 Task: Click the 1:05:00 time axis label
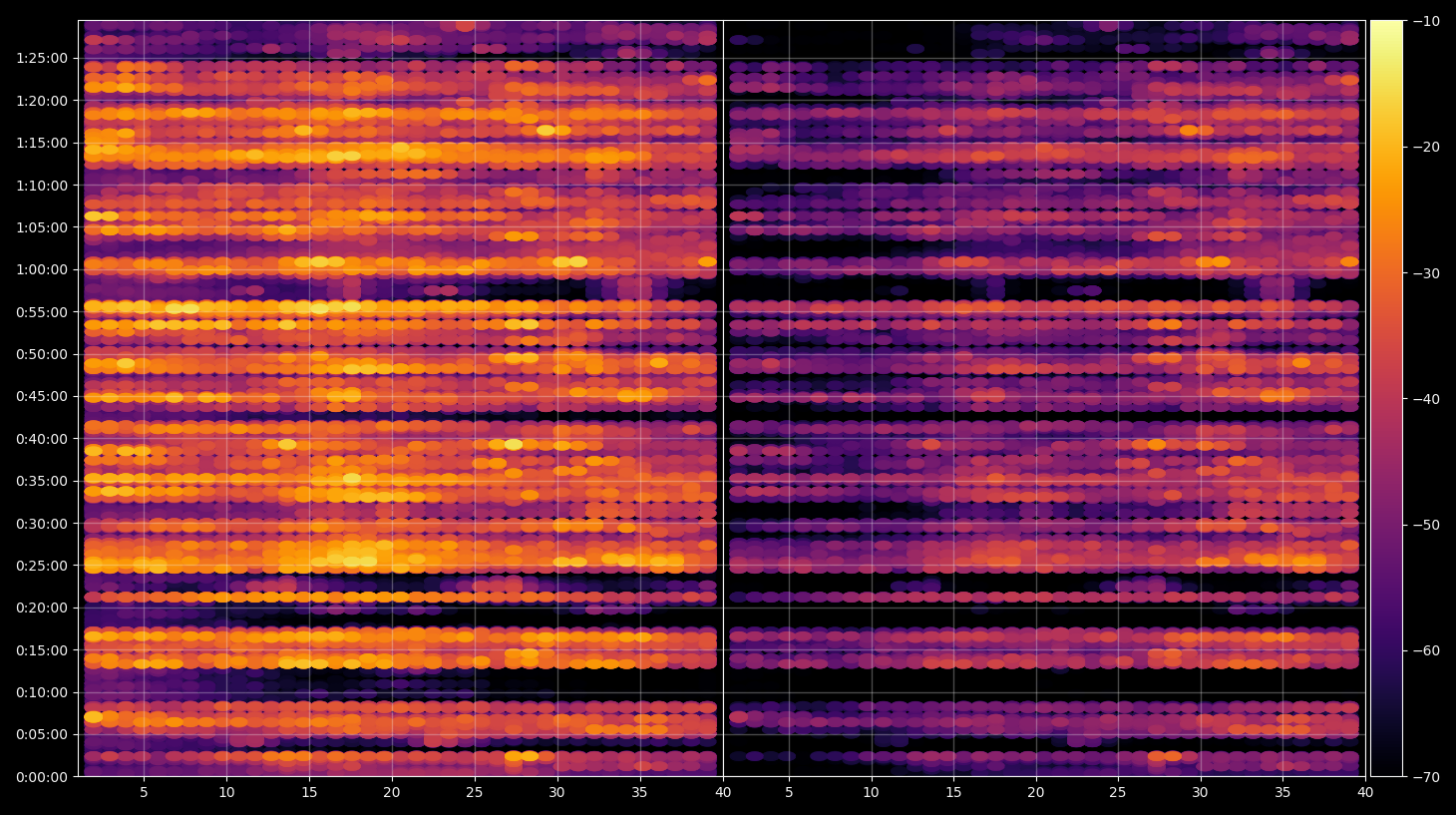pos(42,227)
